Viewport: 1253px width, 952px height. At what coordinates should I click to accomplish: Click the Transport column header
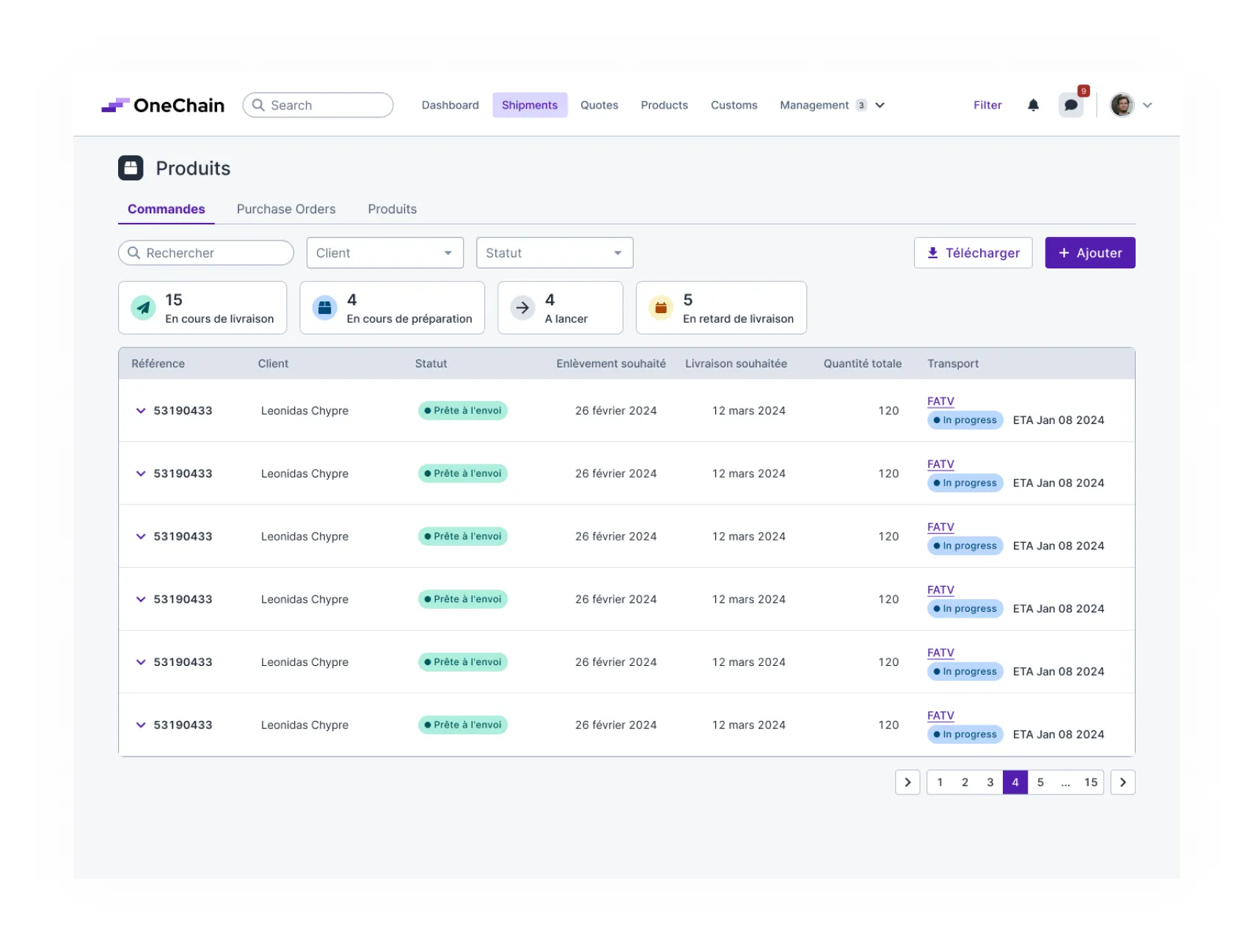coord(953,364)
